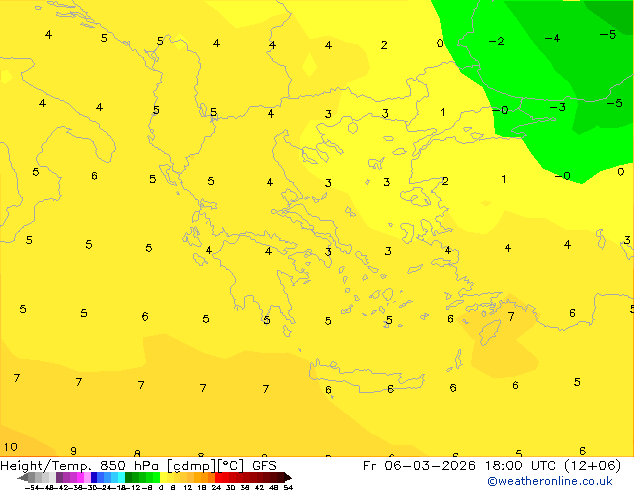
Task: Click the '24' legend scale label
Action: [x=216, y=488]
